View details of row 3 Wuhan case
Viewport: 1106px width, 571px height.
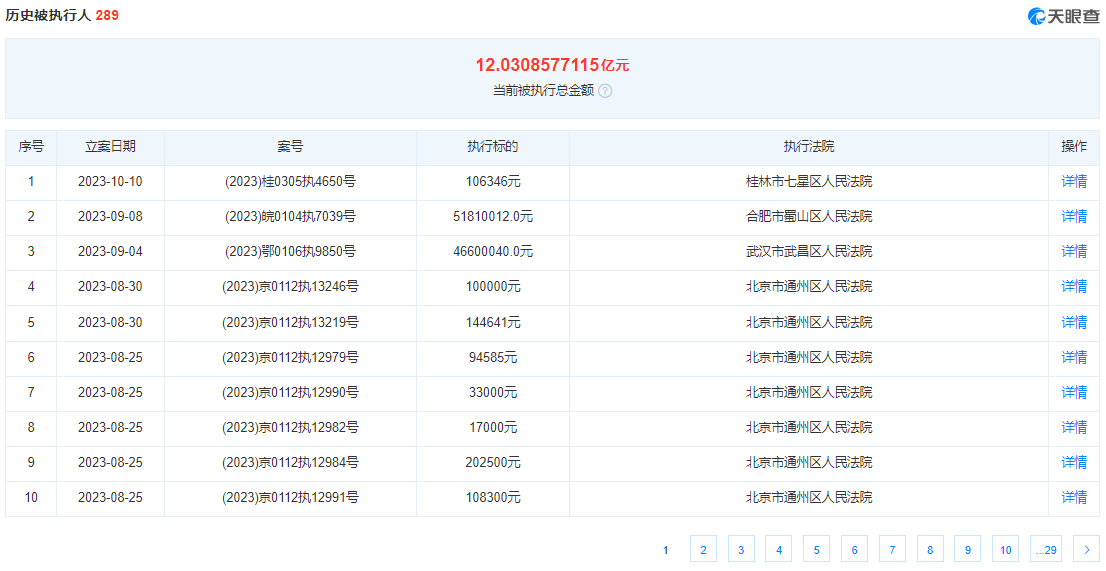coord(1074,252)
